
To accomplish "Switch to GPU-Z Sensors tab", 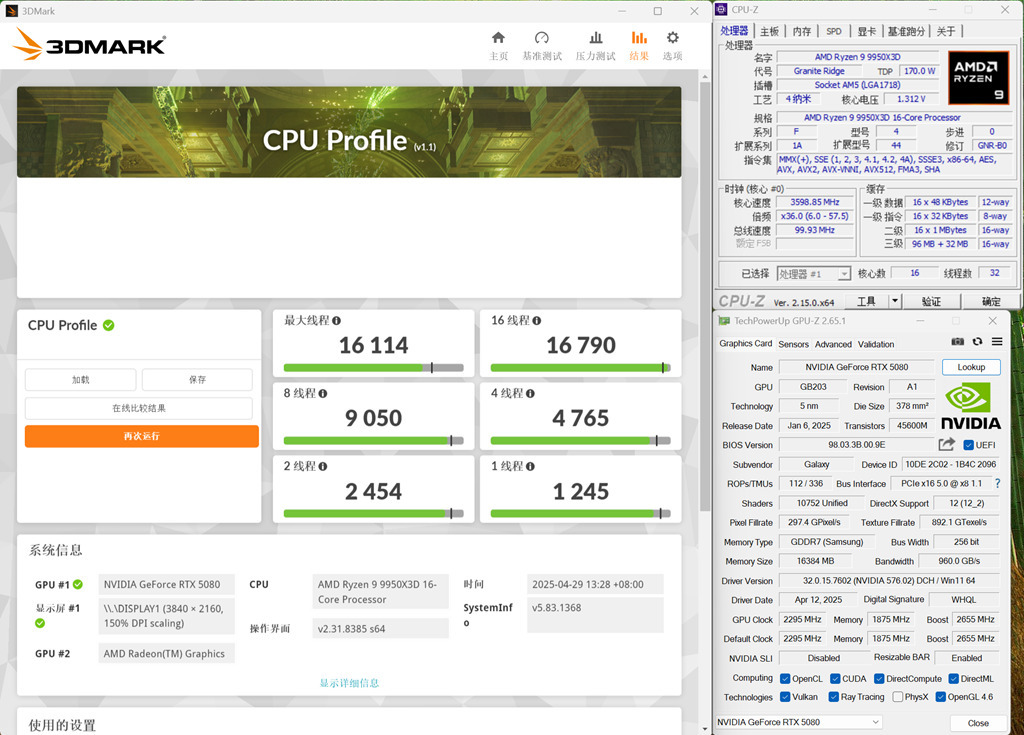I will [793, 344].
